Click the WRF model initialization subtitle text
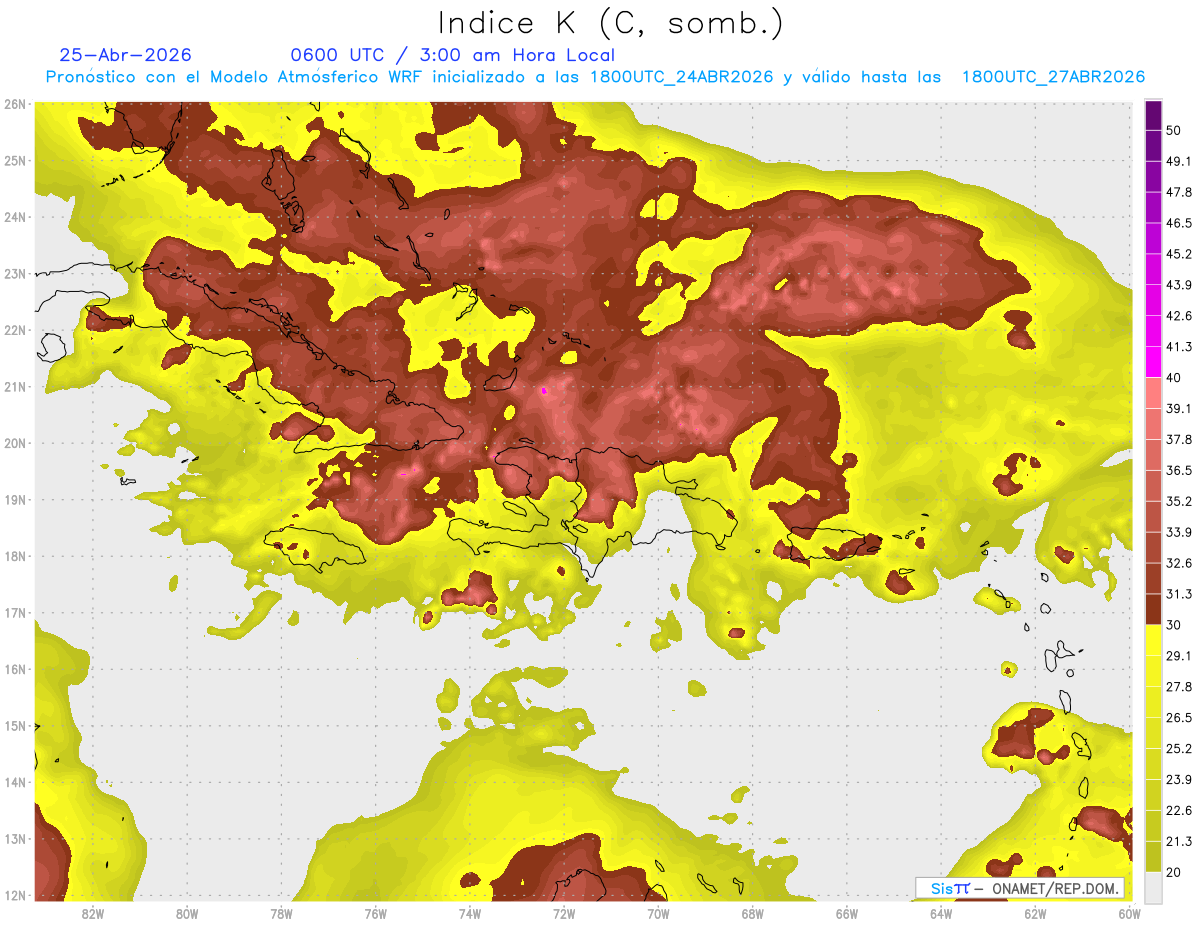The height and width of the screenshot is (927, 1200). [x=595, y=77]
